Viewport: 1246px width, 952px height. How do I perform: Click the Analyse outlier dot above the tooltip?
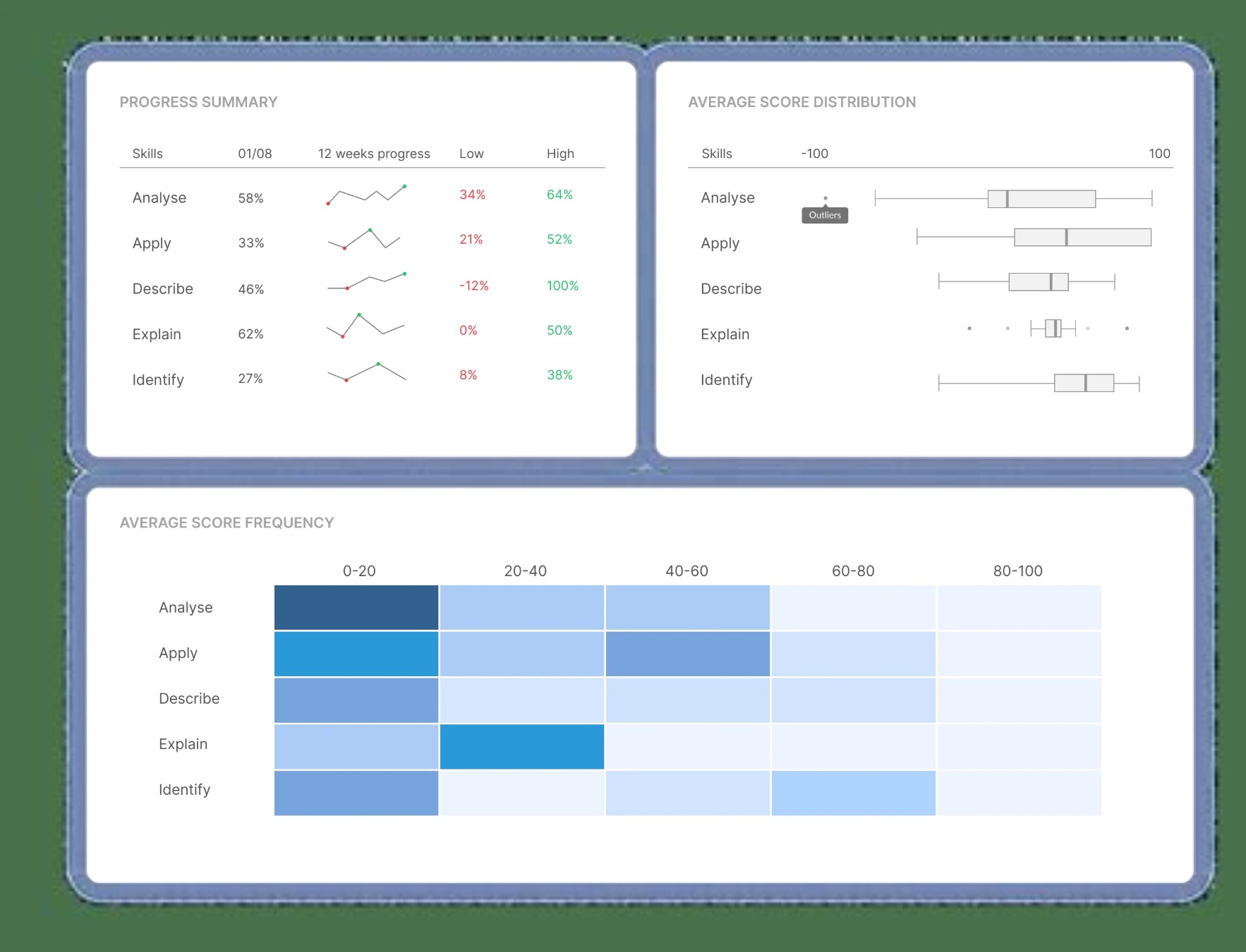(825, 198)
